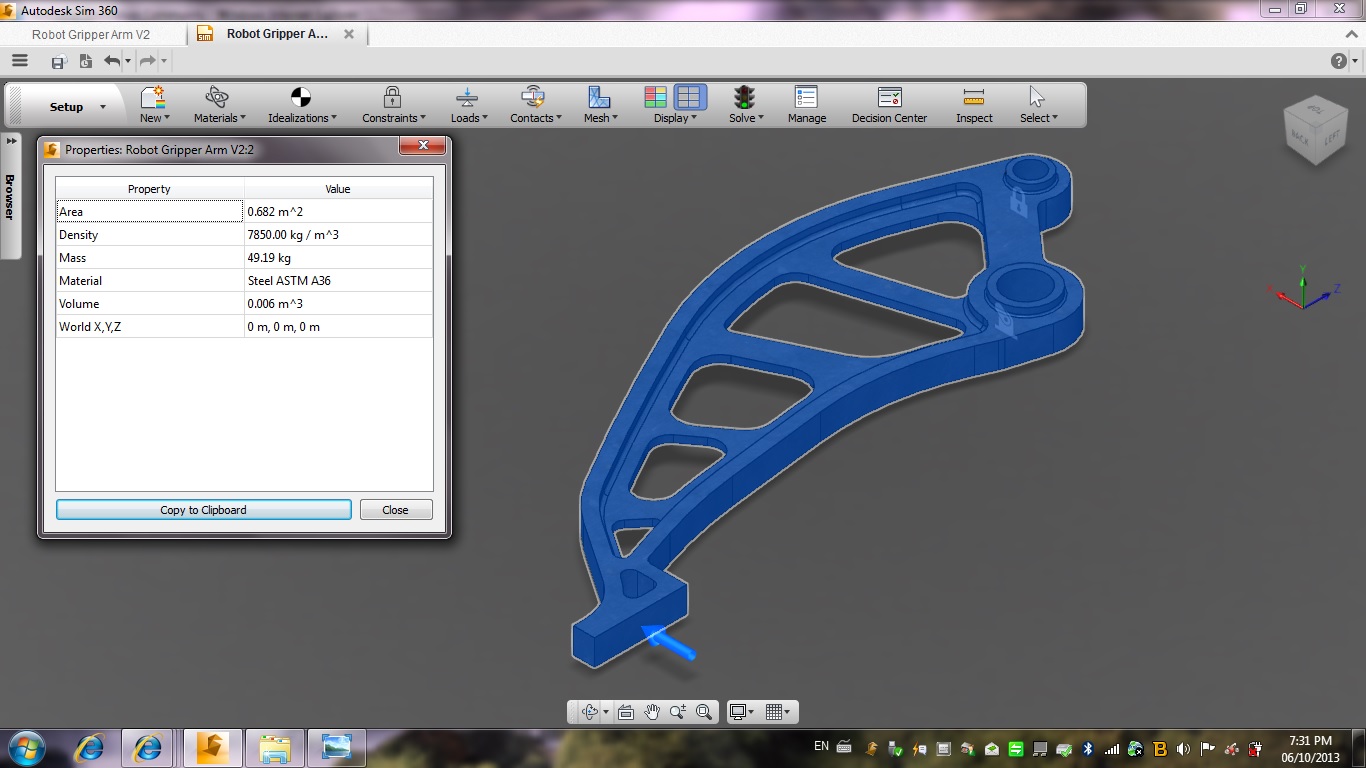Open the Mesh menu
This screenshot has width=1366, height=768.
pyautogui.click(x=600, y=105)
